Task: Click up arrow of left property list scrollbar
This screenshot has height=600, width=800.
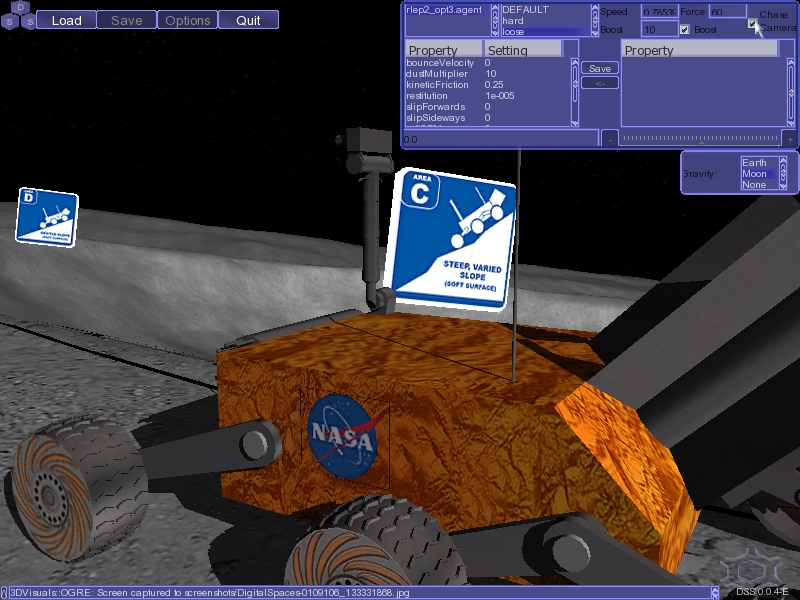Action: coord(575,62)
